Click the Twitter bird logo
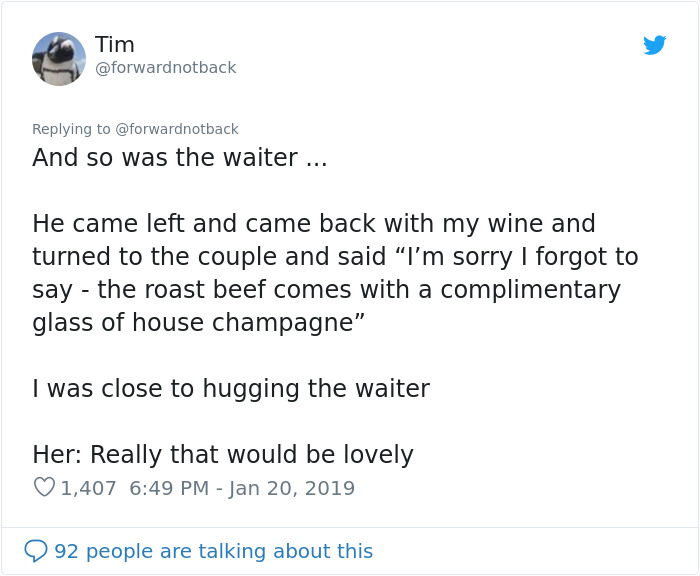 655,45
